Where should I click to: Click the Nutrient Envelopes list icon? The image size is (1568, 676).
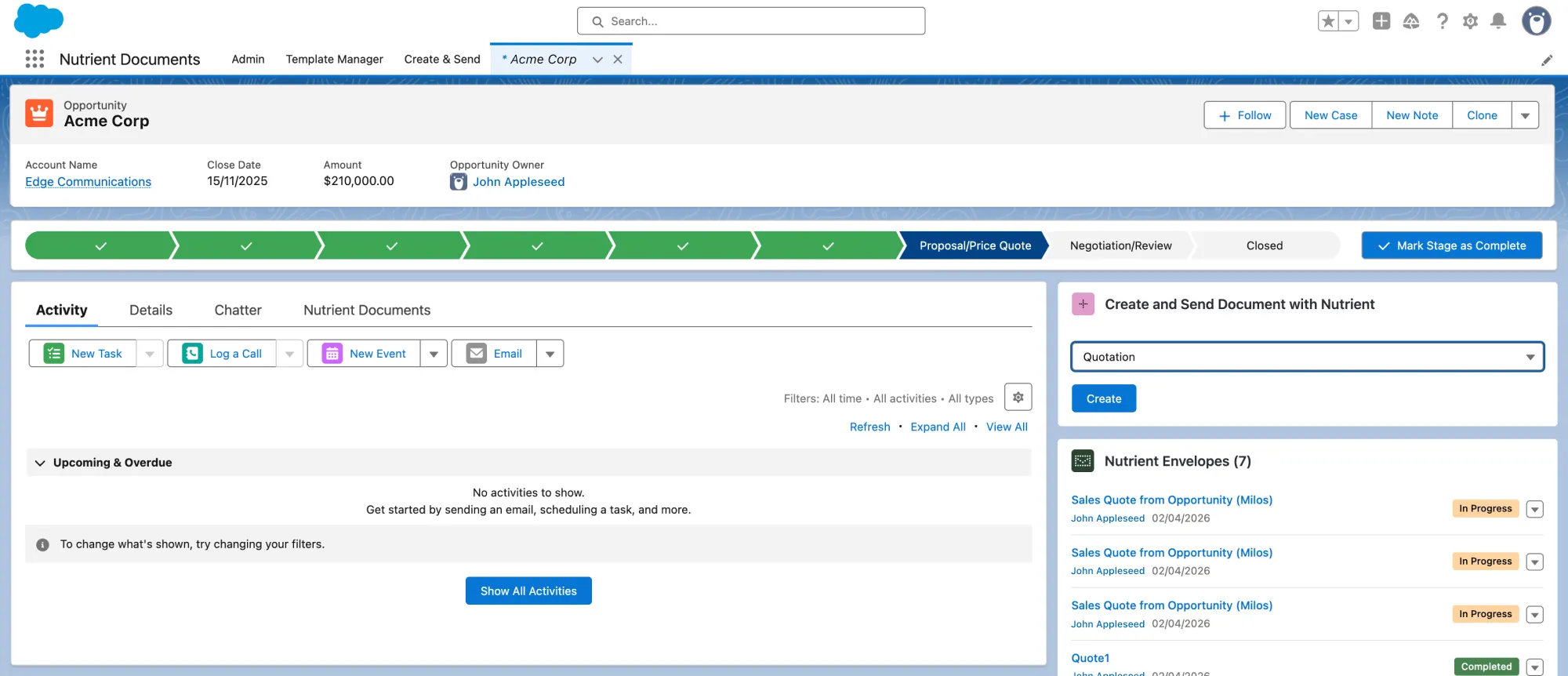tap(1083, 461)
